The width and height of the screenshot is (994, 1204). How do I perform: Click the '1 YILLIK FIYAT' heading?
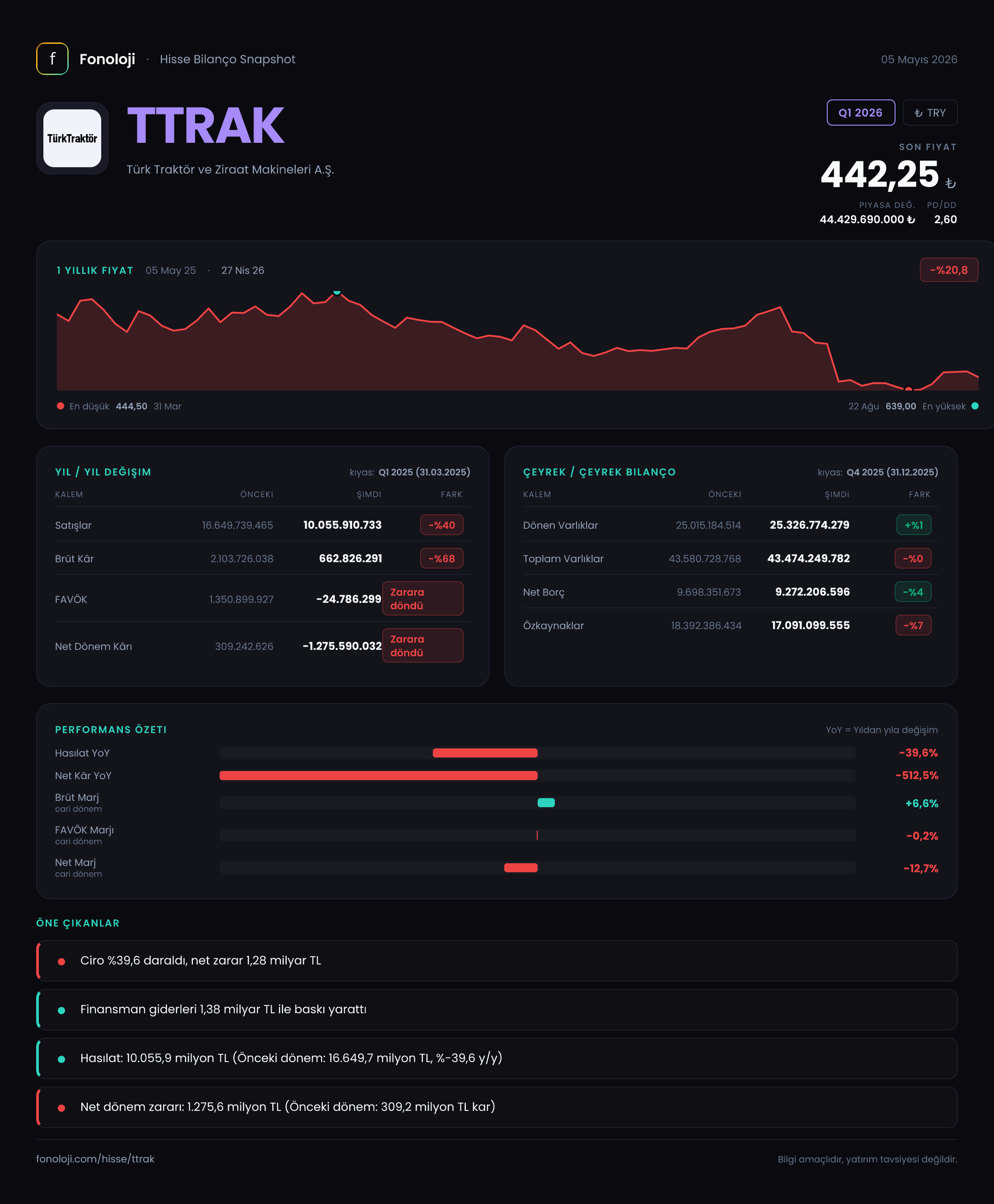click(95, 270)
